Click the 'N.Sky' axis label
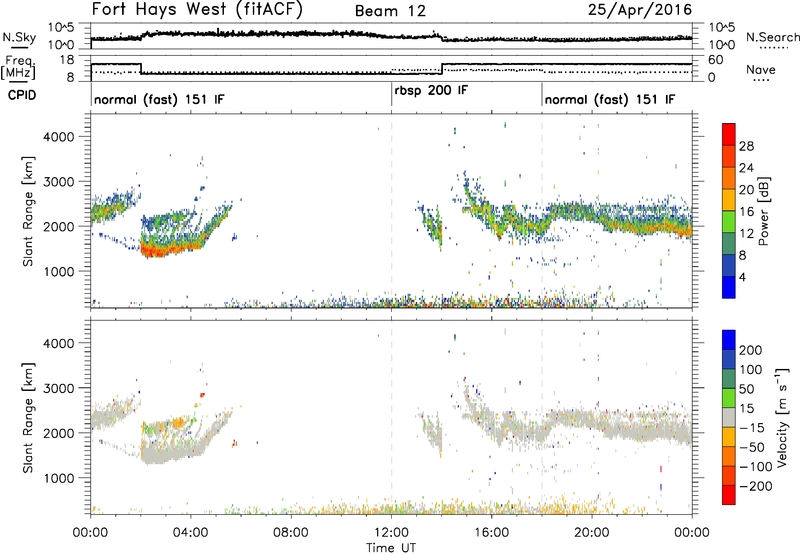The image size is (800, 554). (19, 37)
